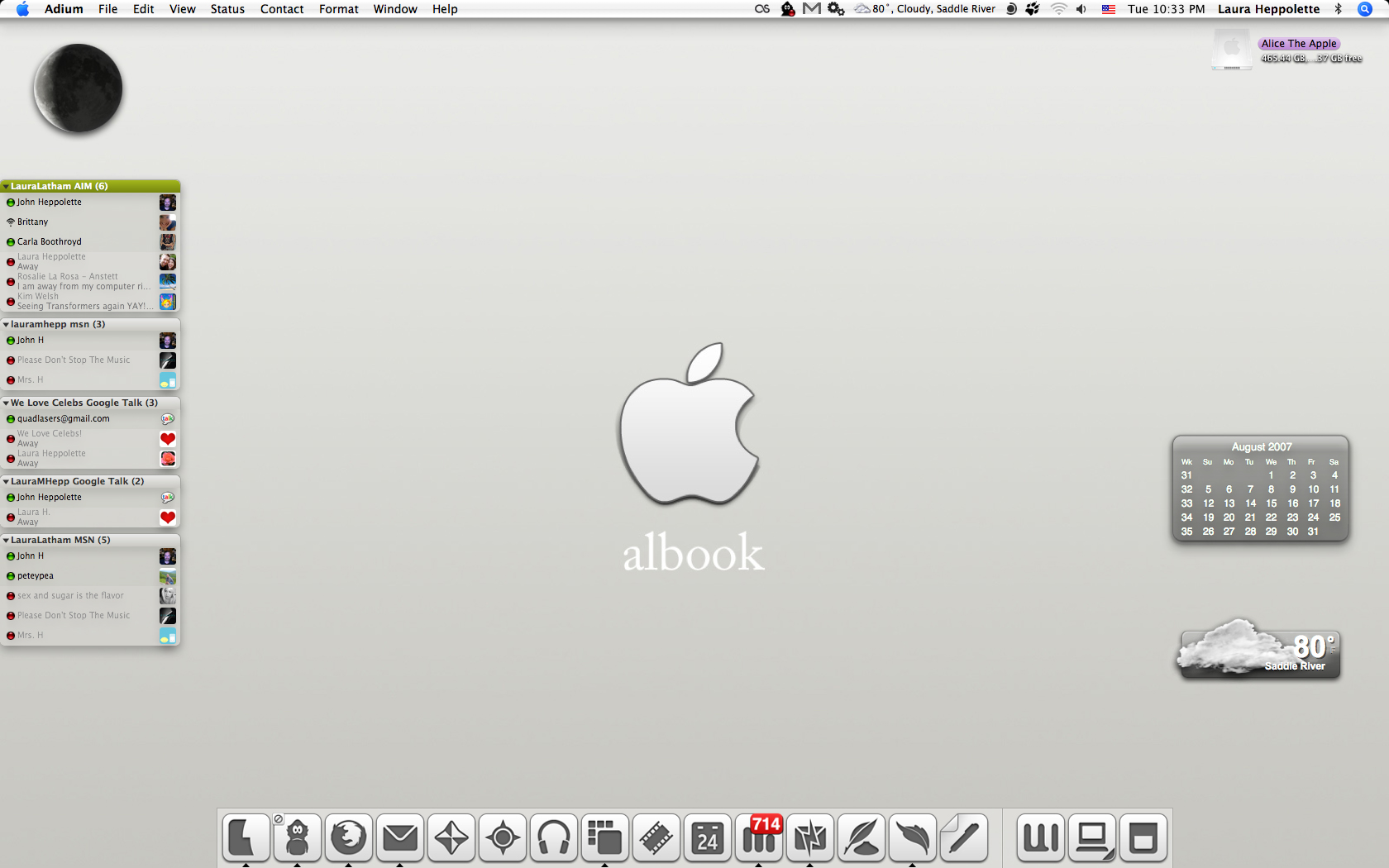Collapse the LauraLatham AIM group
1389x868 pixels.
click(x=6, y=186)
